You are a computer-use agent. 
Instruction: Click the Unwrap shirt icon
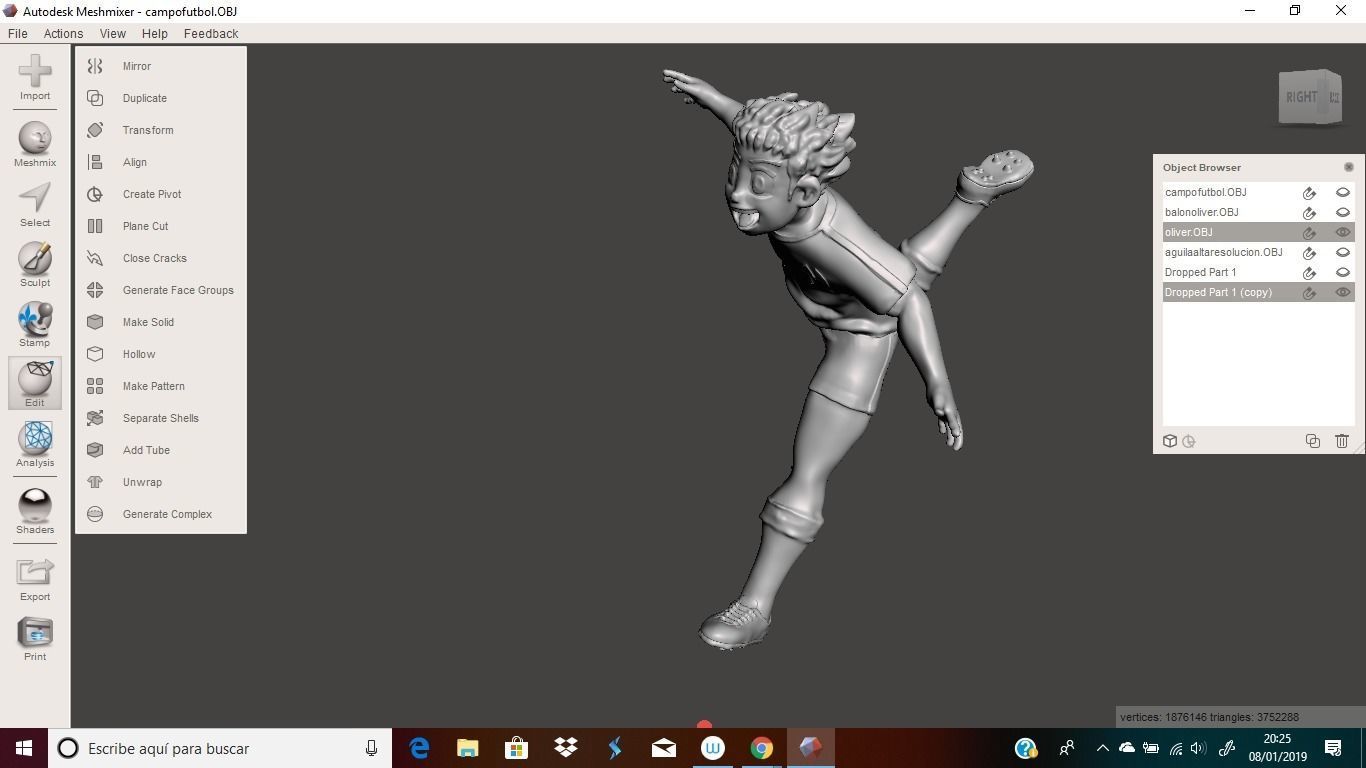click(x=95, y=482)
